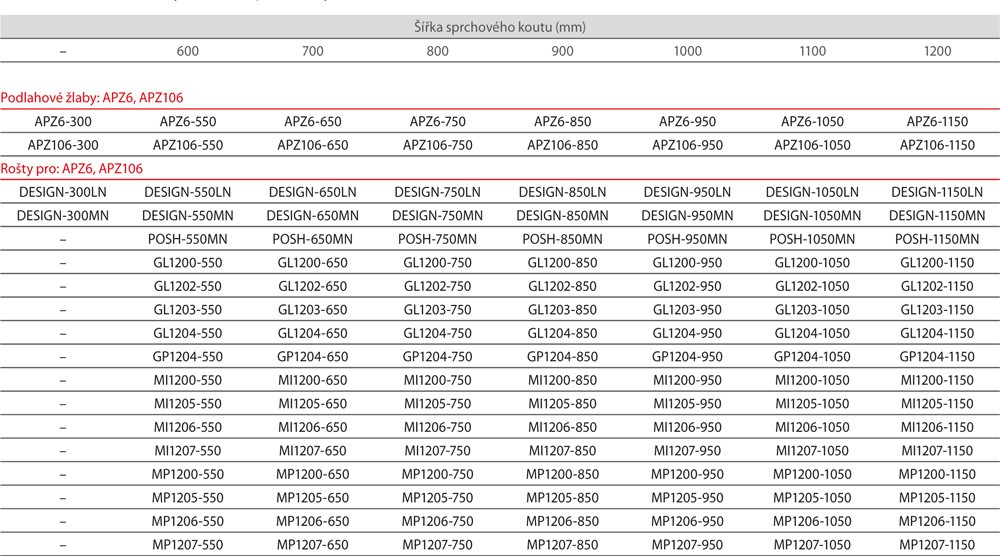Viewport: 1000px width, 556px height.
Task: Click the 'Podlahové žlaby: APZ6, APZ106' heading
Action: coord(91,97)
